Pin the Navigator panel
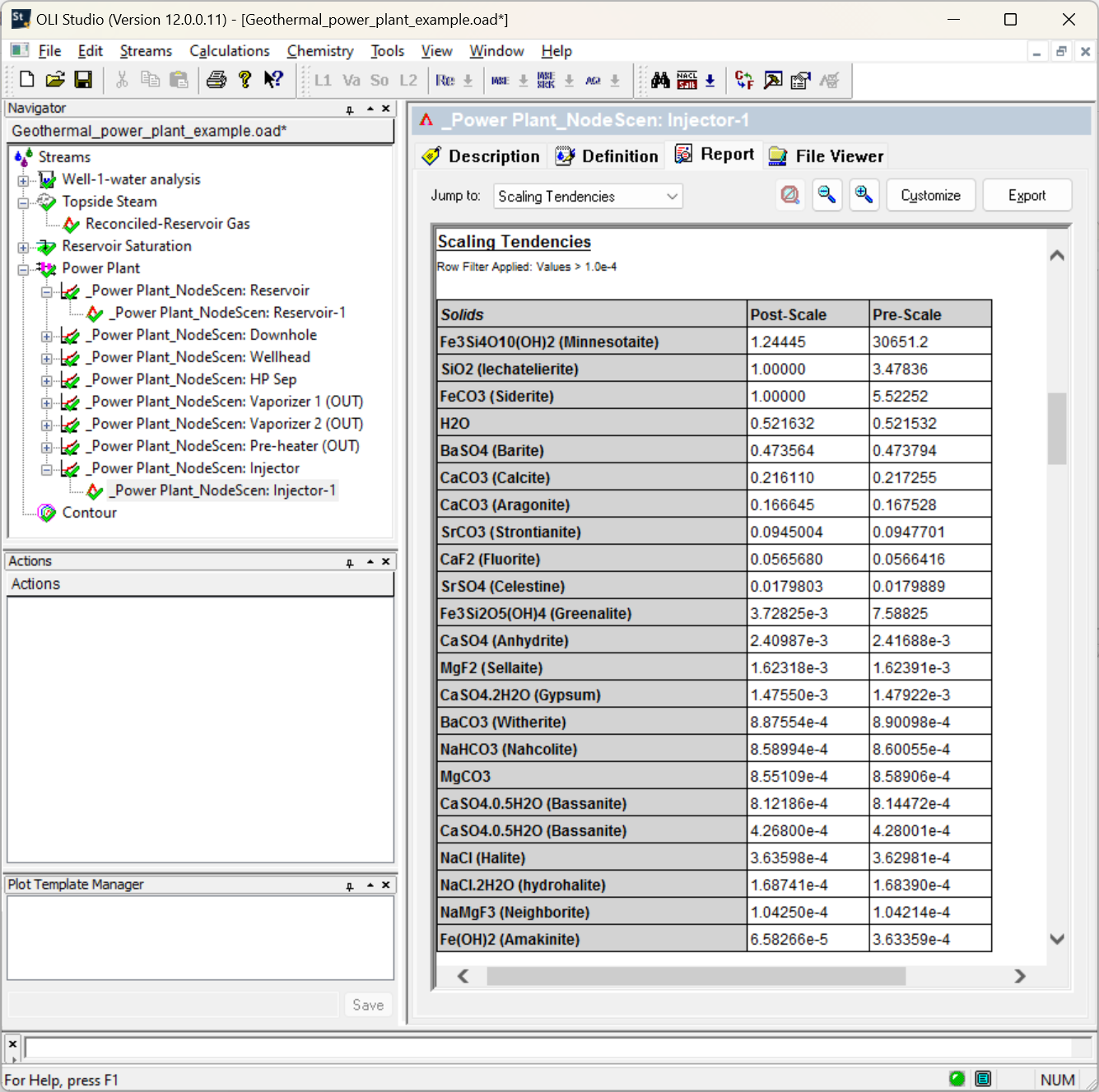The width and height of the screenshot is (1099, 1092). tap(350, 109)
